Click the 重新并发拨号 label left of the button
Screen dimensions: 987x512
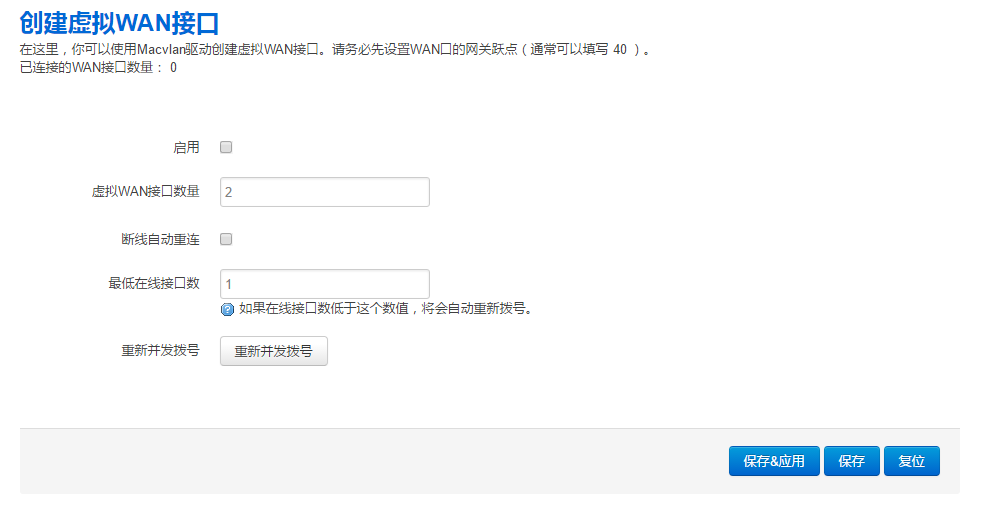(161, 350)
